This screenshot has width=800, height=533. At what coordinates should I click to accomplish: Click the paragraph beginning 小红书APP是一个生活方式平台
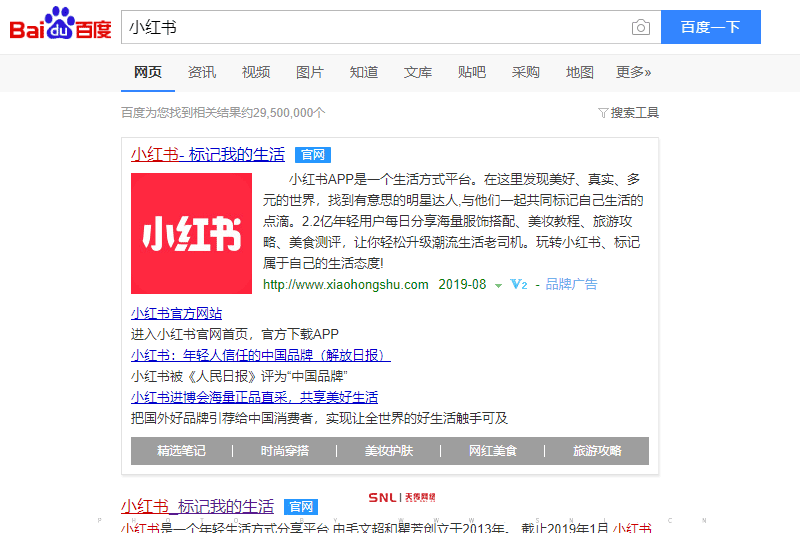tap(453, 221)
